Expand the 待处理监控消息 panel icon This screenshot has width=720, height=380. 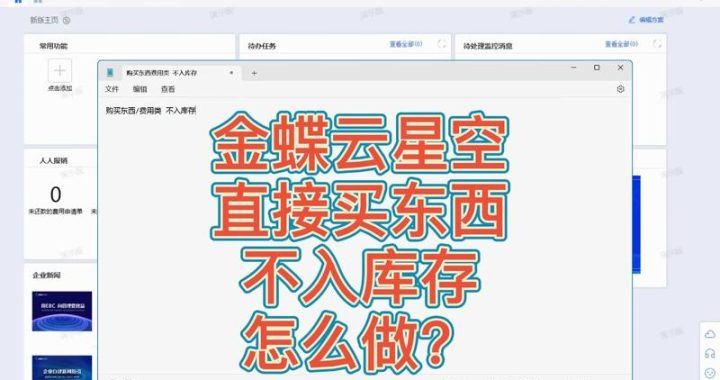pos(657,44)
